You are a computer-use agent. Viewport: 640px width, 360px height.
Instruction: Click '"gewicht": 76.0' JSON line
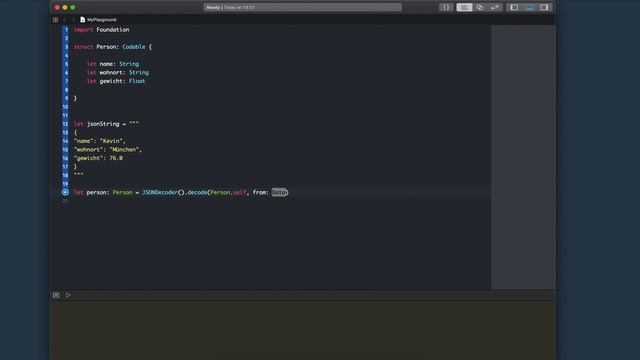pyautogui.click(x=98, y=158)
